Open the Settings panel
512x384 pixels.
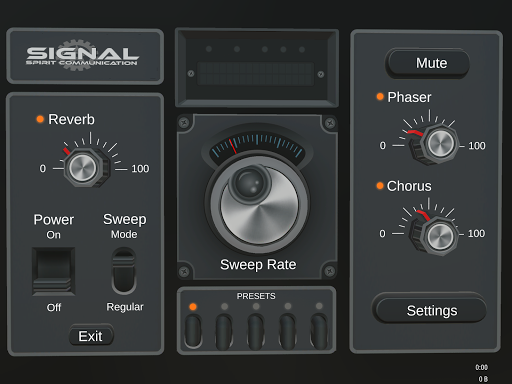coord(429,310)
